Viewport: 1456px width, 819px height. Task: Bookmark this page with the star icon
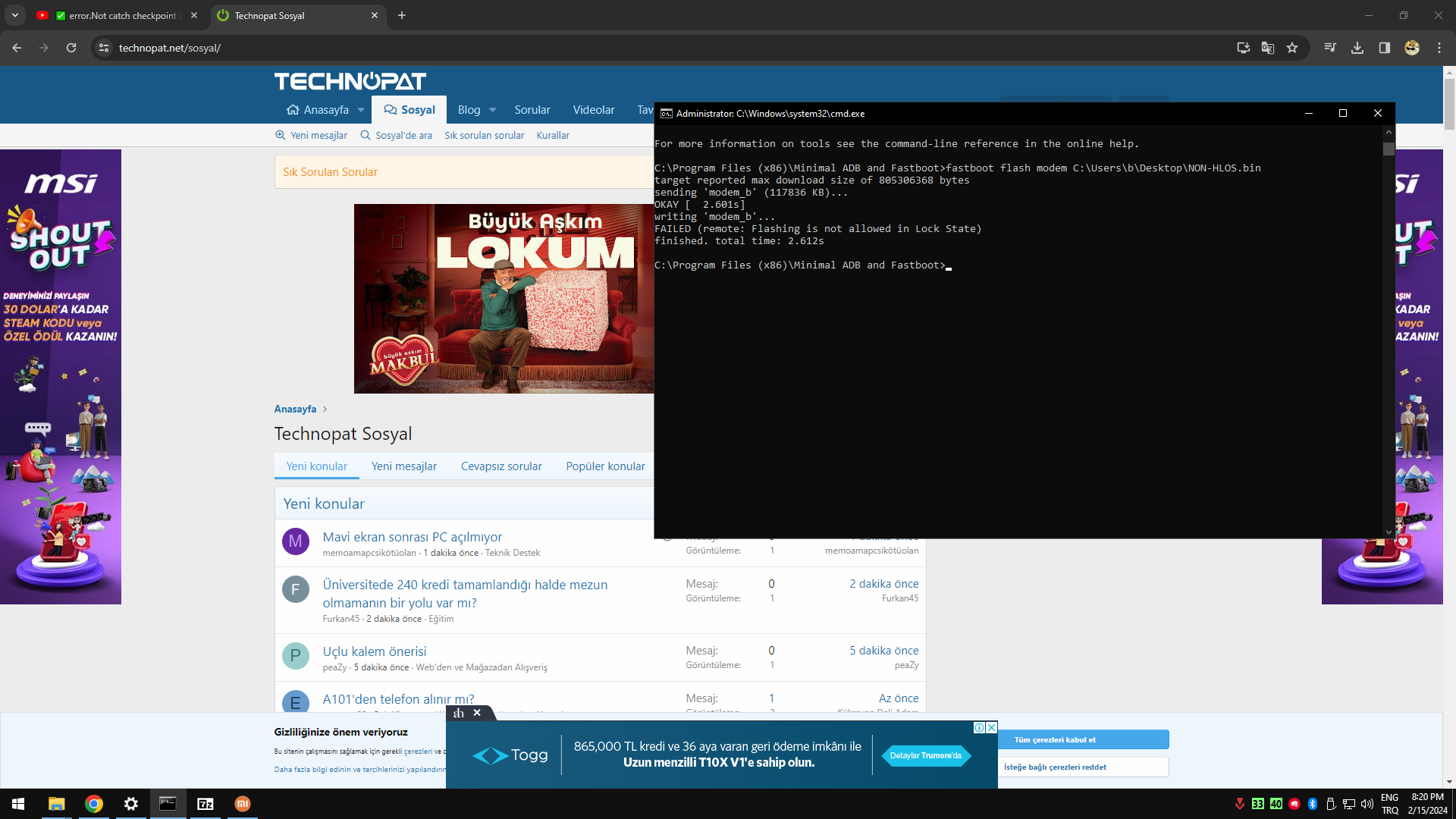(1292, 48)
